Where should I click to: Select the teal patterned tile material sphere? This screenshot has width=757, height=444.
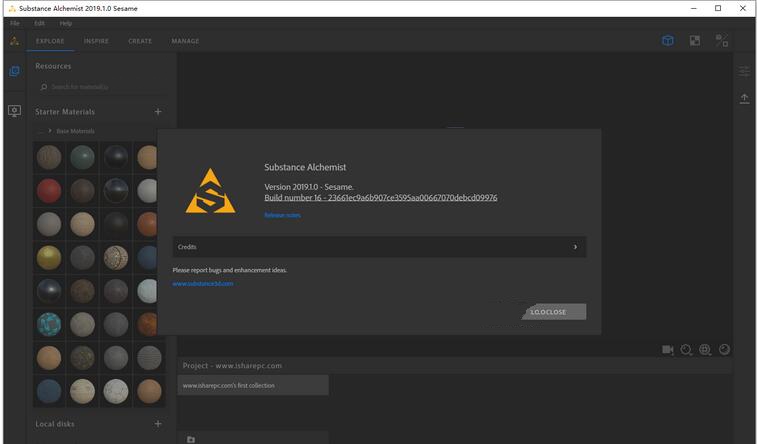pos(49,324)
